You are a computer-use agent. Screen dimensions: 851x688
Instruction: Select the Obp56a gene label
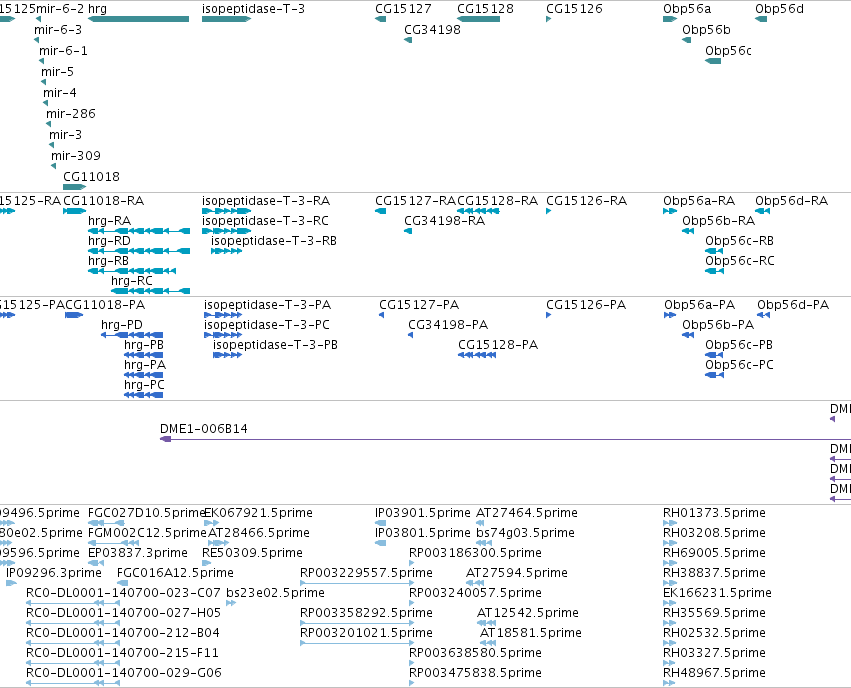[687, 9]
